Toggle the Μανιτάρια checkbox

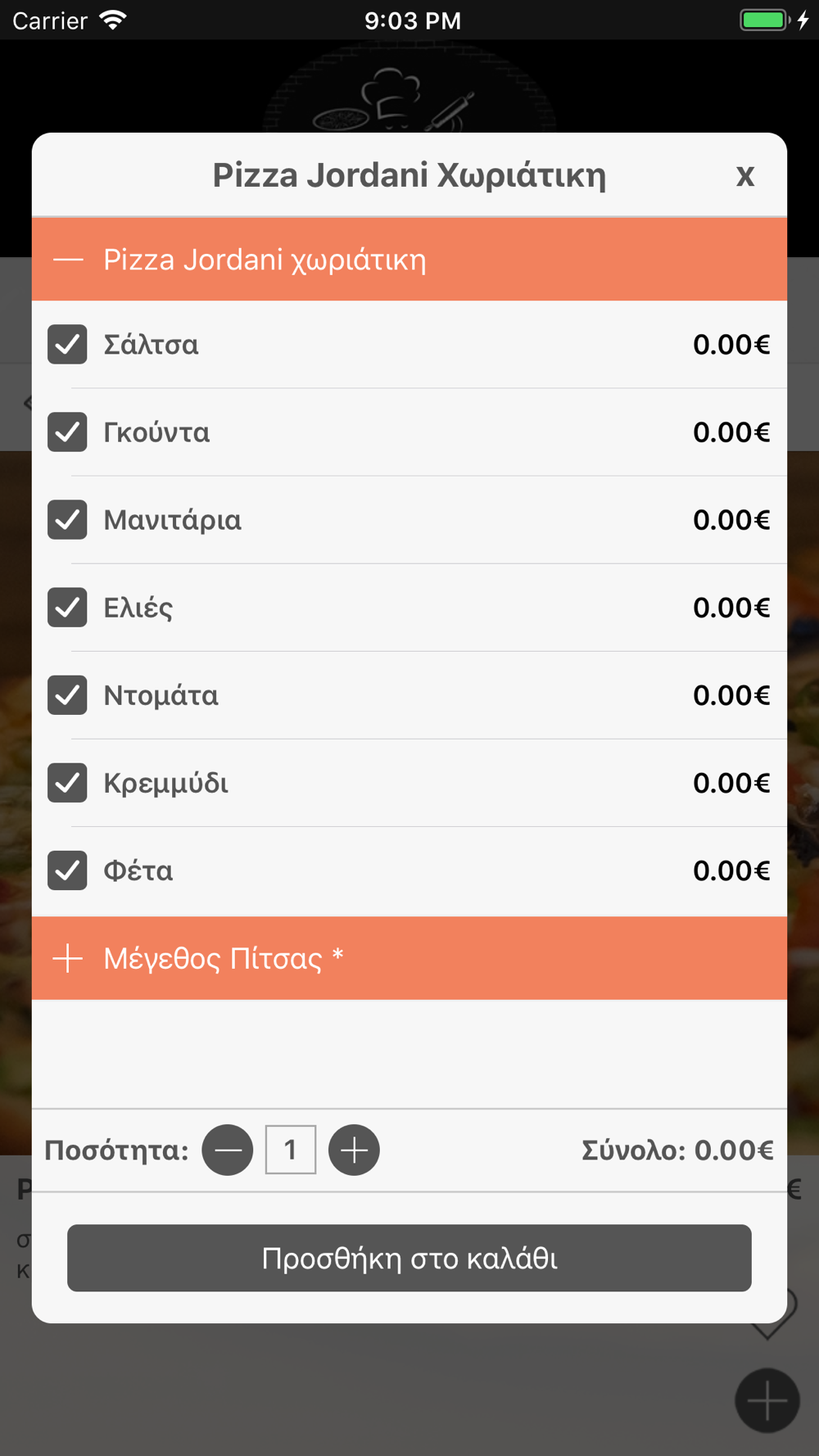(x=67, y=519)
